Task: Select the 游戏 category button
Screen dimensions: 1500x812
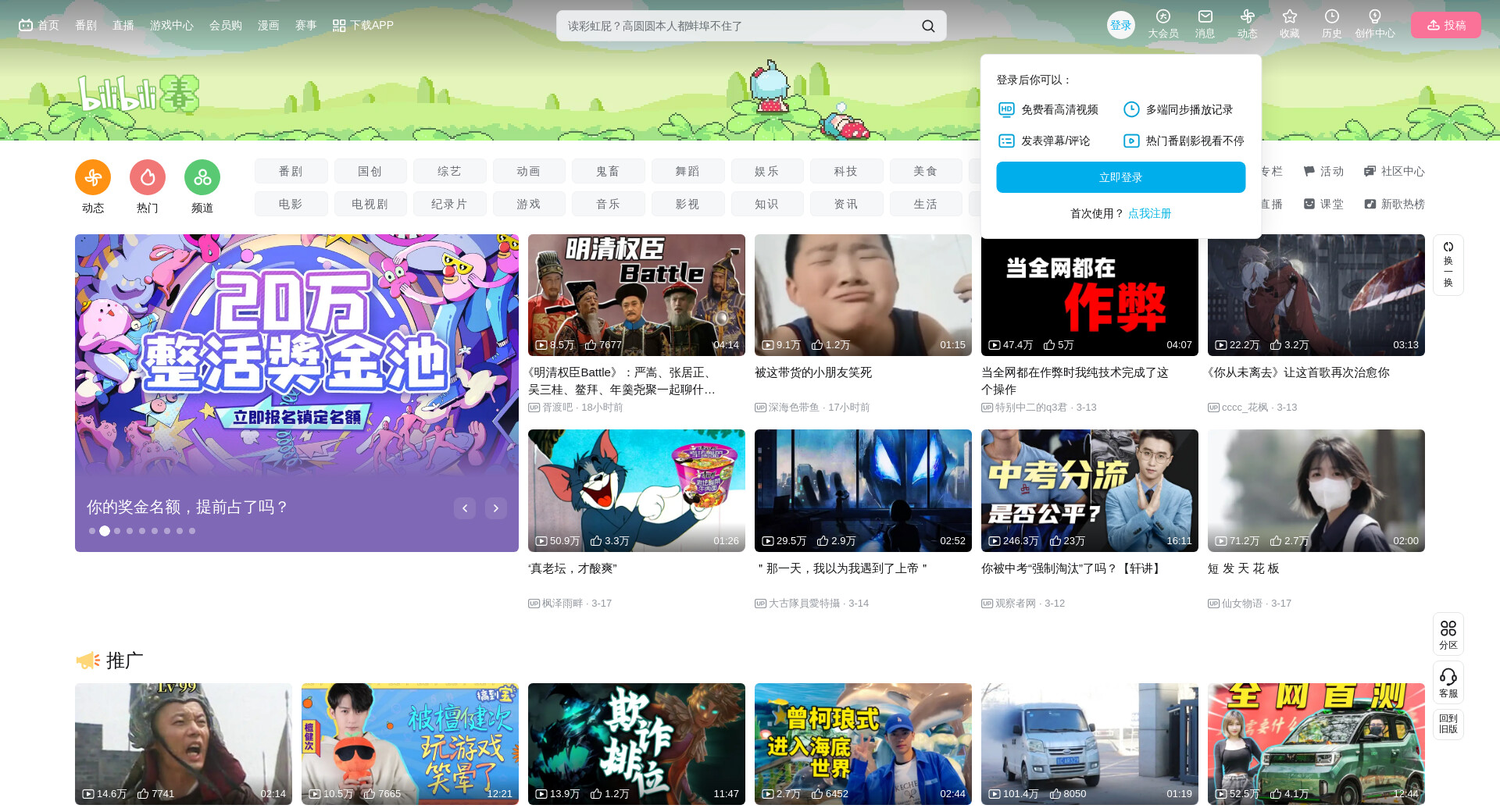Action: tap(529, 204)
